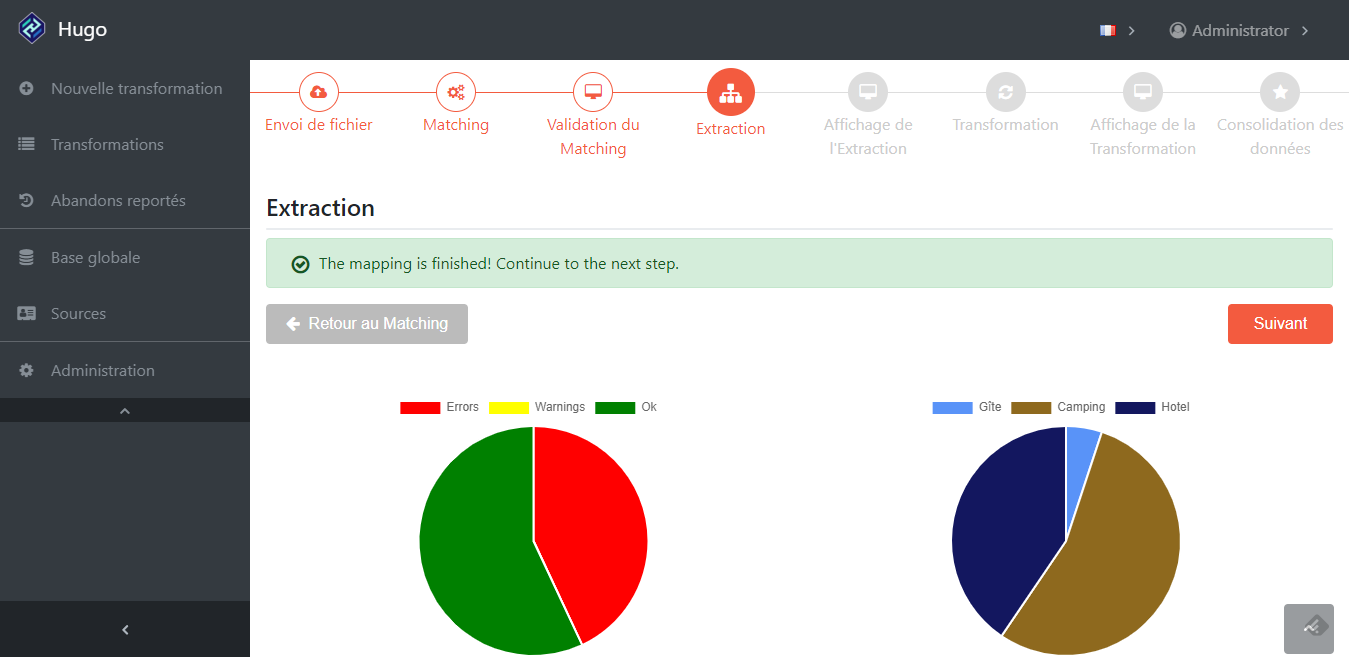
Task: Click the gear icon beside Administration
Action: pos(27,371)
